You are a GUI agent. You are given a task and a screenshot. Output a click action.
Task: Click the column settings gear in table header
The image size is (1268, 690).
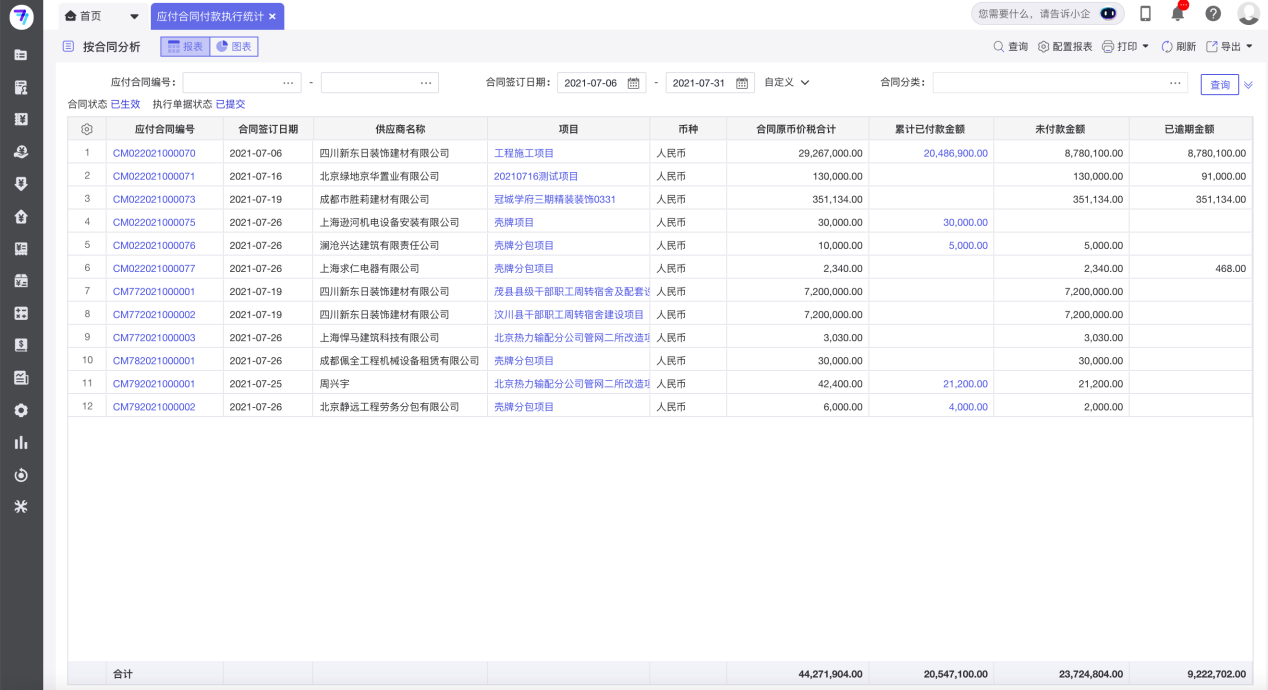(86, 128)
